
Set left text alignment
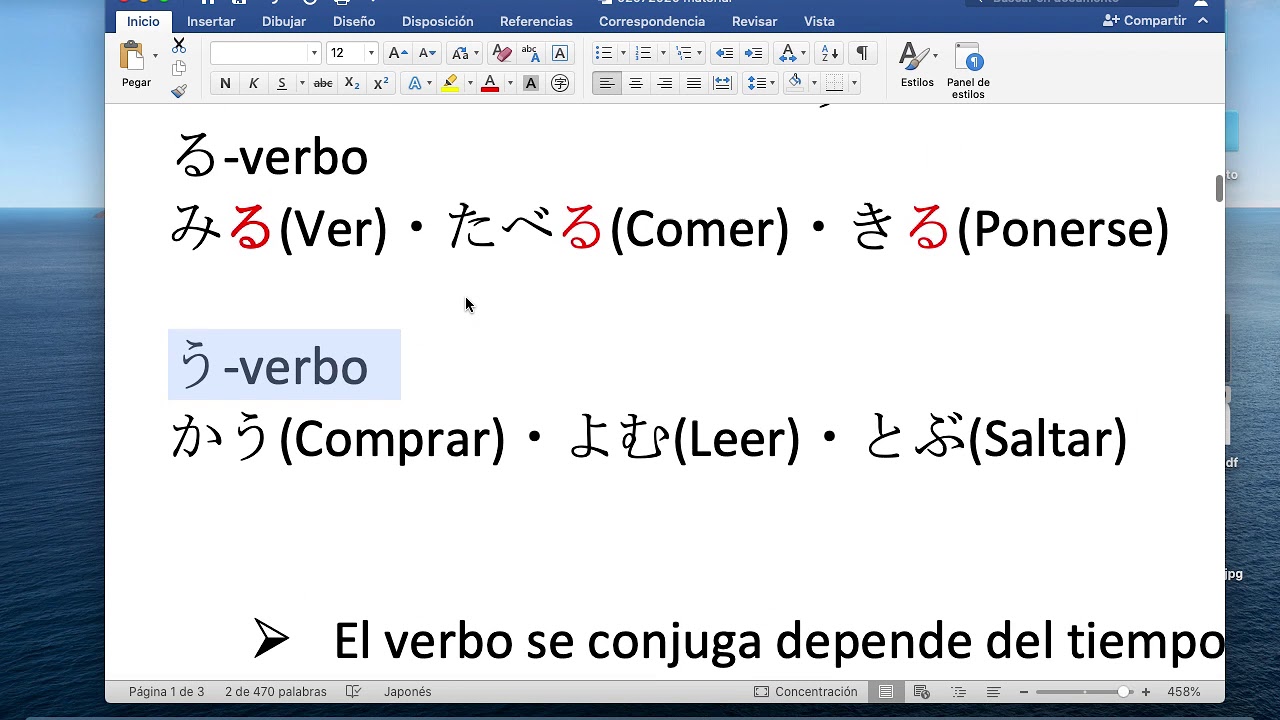(x=607, y=83)
